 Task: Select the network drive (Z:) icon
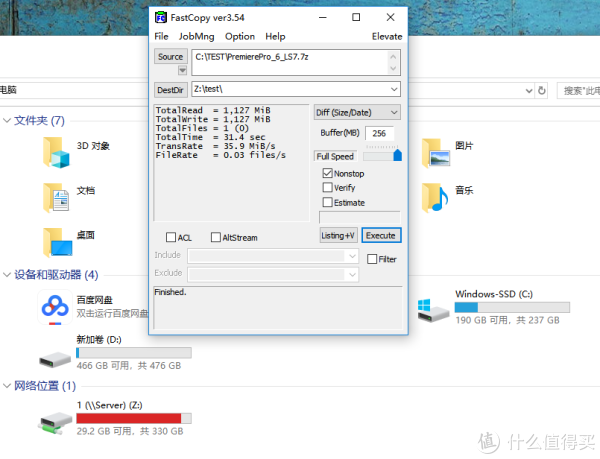(55, 423)
